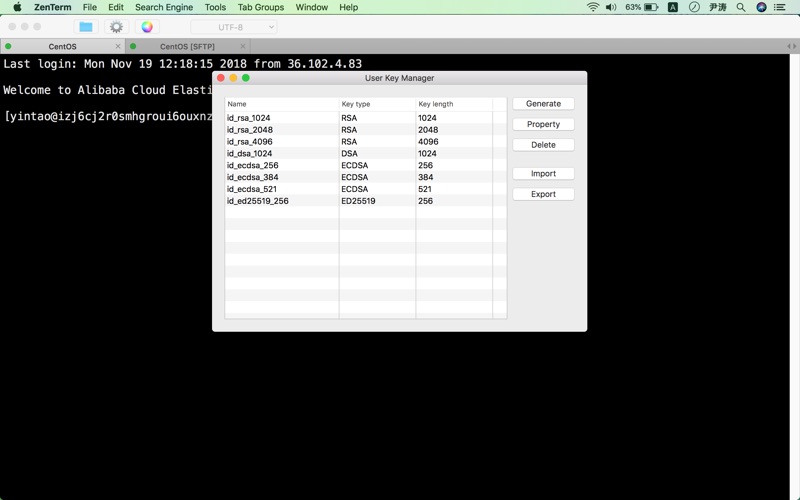Open the ZenTerm application menu
Image resolution: width=800 pixels, height=500 pixels.
click(53, 7)
